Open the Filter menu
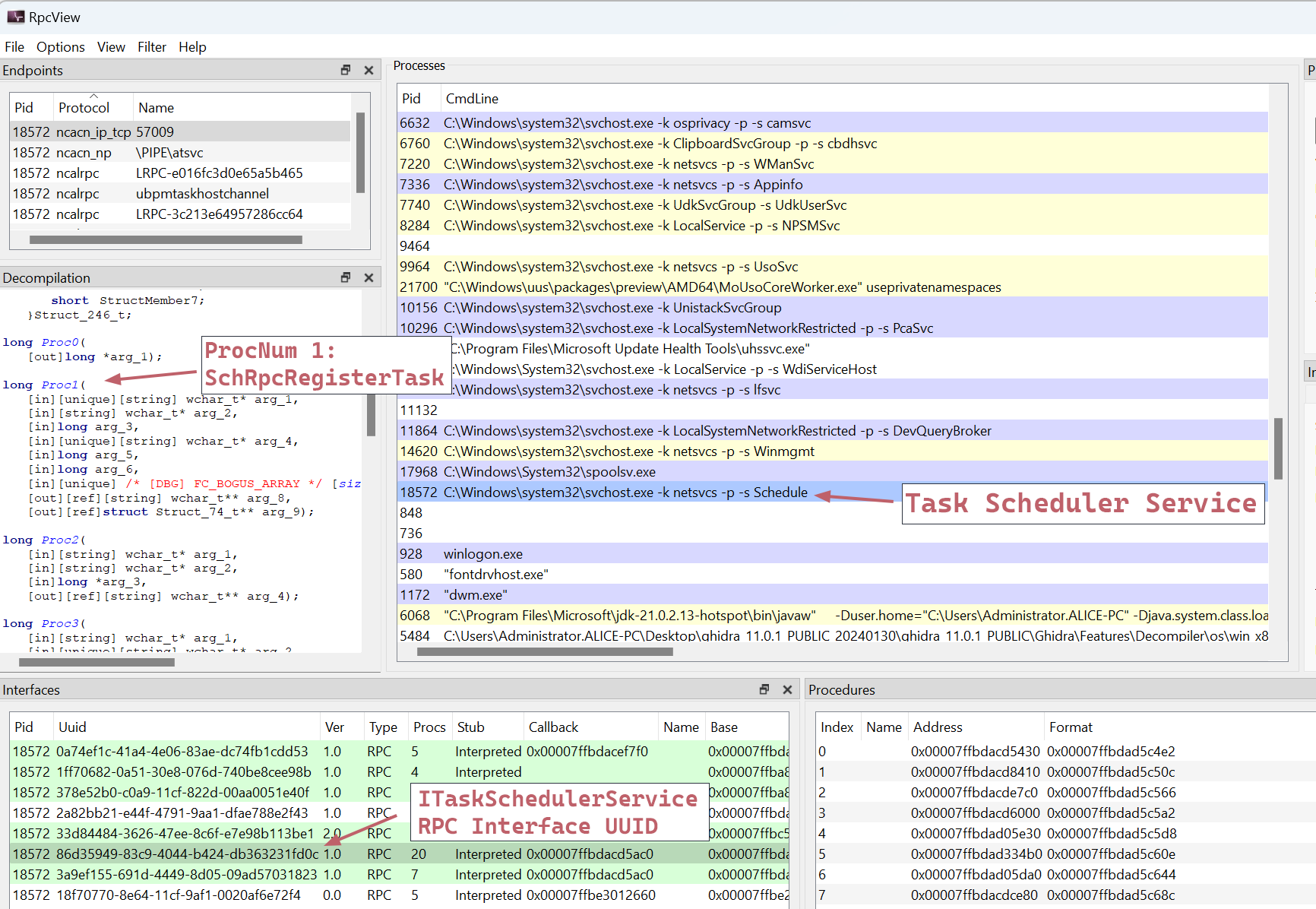Image resolution: width=1316 pixels, height=909 pixels. click(x=151, y=47)
